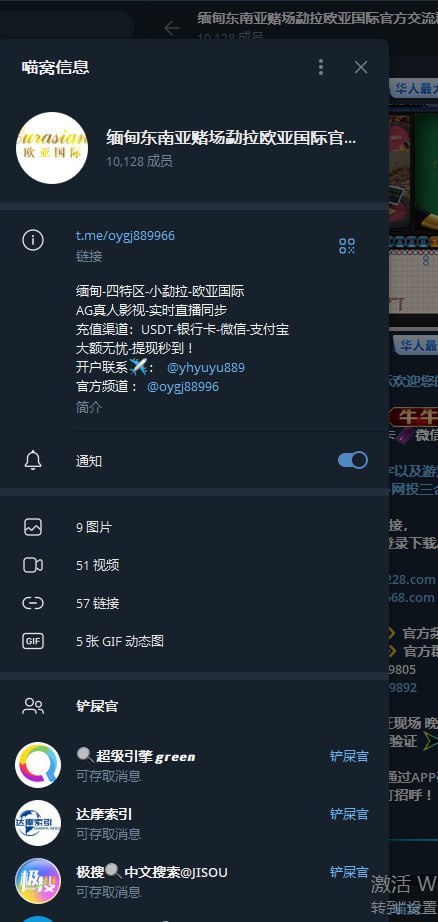Click the video camera icon
438x922 pixels.
(33, 565)
